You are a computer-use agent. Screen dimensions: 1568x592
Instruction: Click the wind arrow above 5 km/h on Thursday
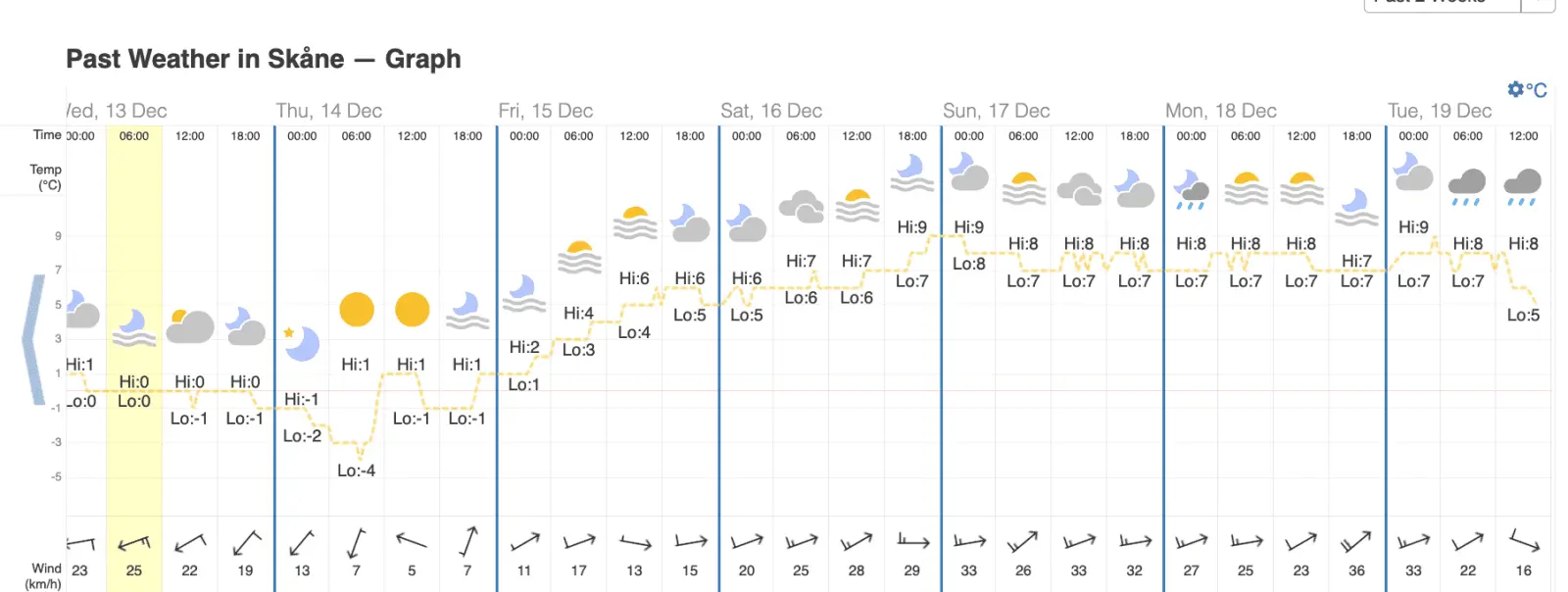tap(412, 540)
